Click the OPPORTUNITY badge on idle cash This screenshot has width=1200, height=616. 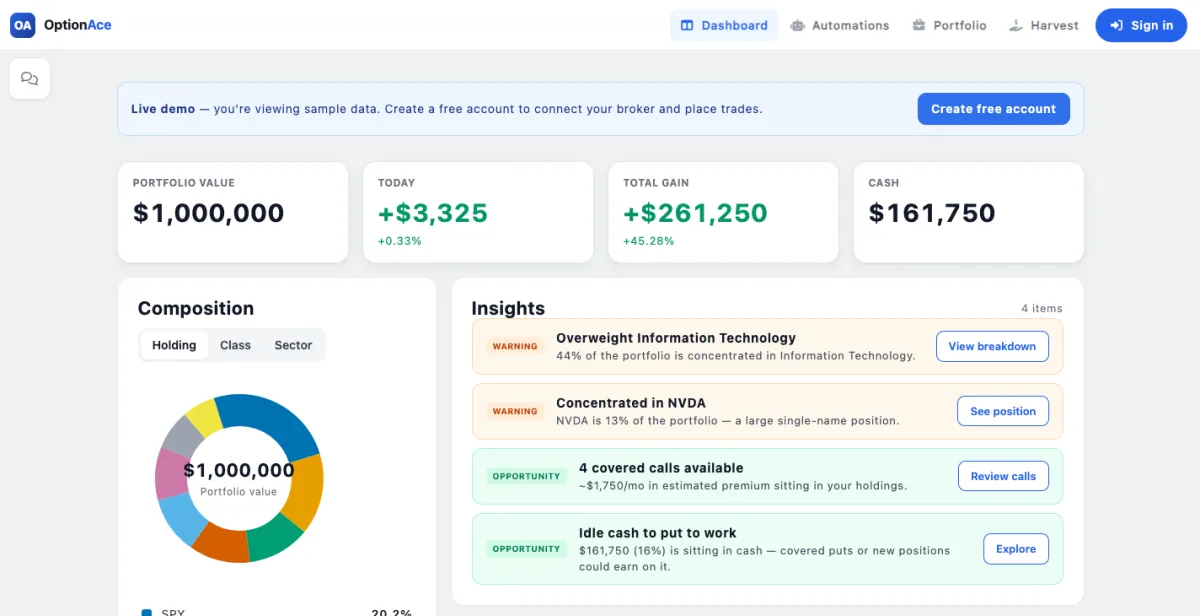coord(527,549)
